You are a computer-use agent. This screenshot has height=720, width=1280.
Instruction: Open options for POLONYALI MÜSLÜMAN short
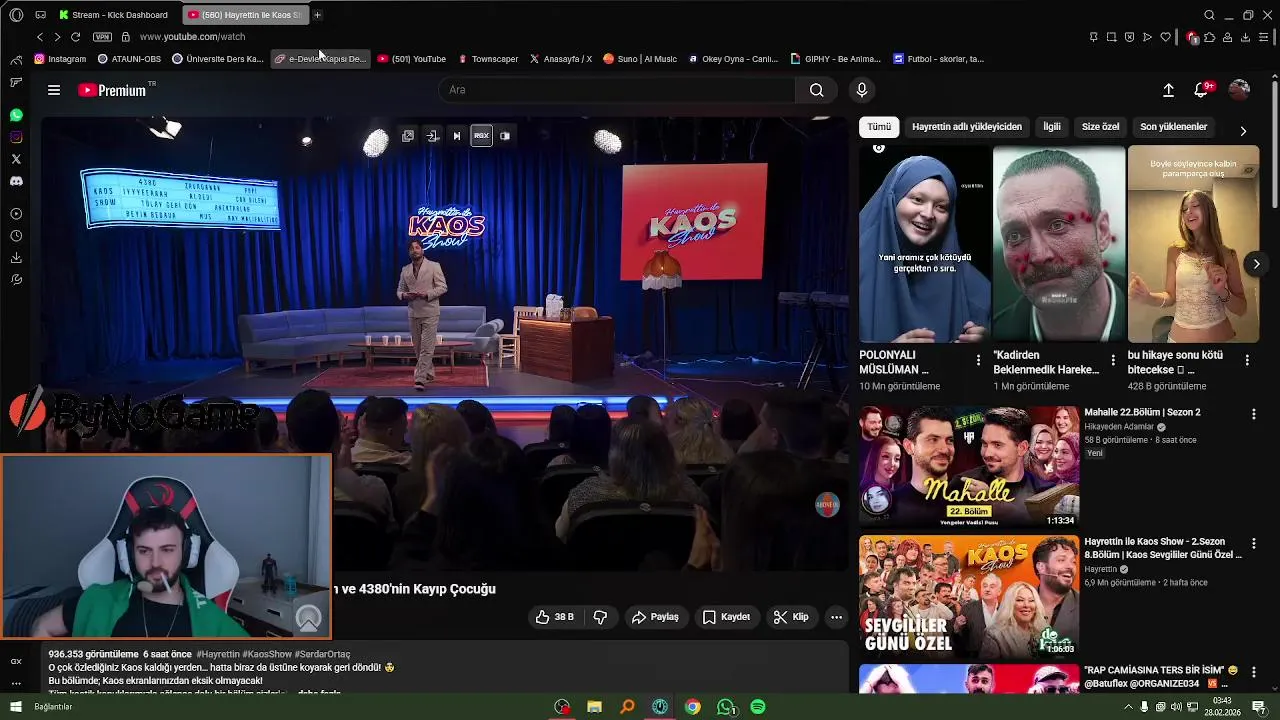pyautogui.click(x=978, y=360)
